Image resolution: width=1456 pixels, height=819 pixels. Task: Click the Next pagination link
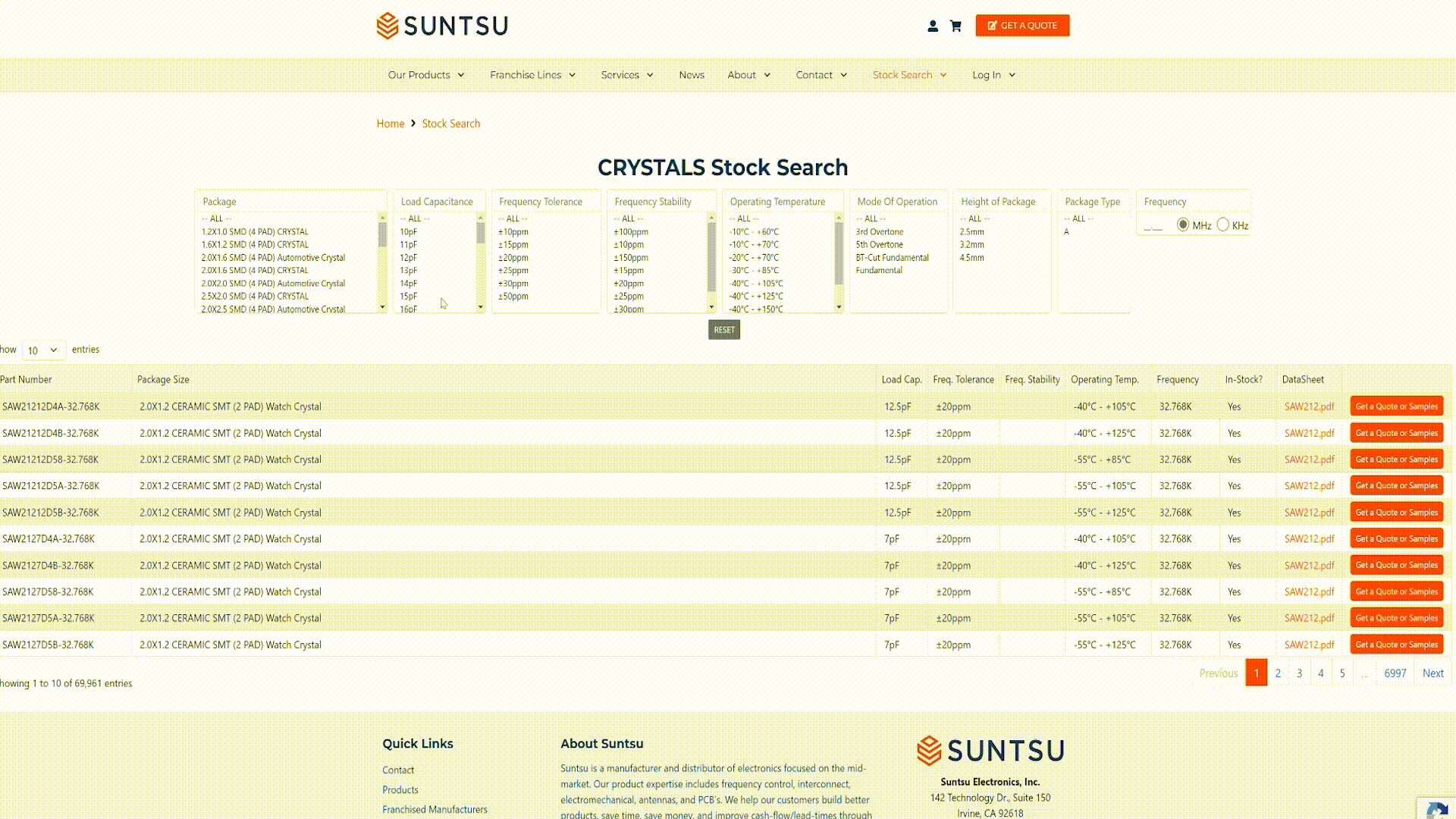pyautogui.click(x=1432, y=673)
